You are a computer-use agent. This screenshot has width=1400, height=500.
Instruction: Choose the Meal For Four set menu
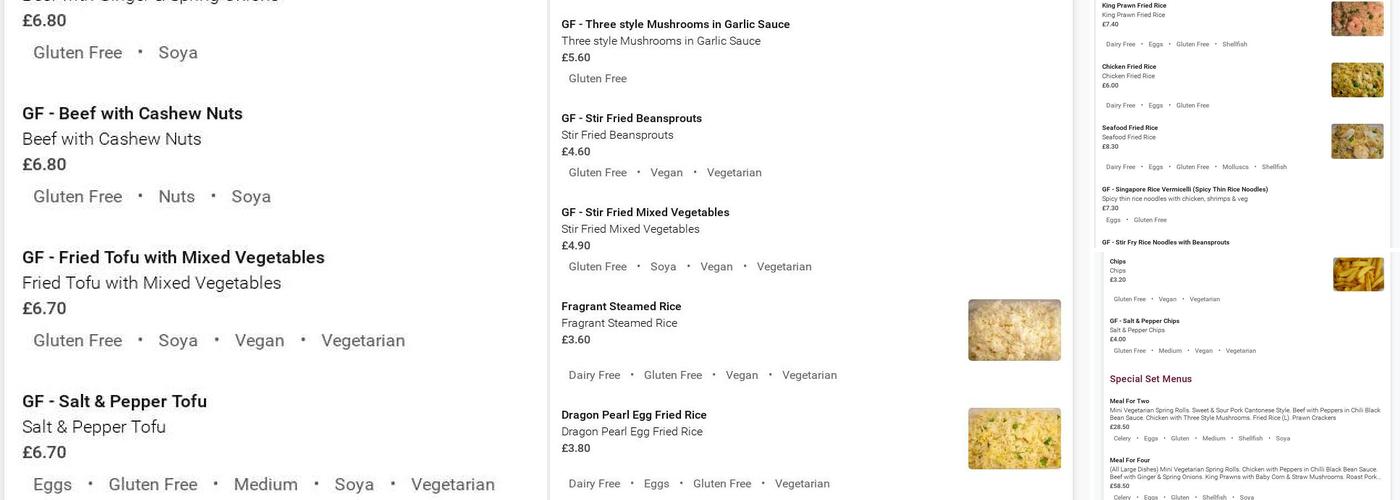tap(1129, 460)
